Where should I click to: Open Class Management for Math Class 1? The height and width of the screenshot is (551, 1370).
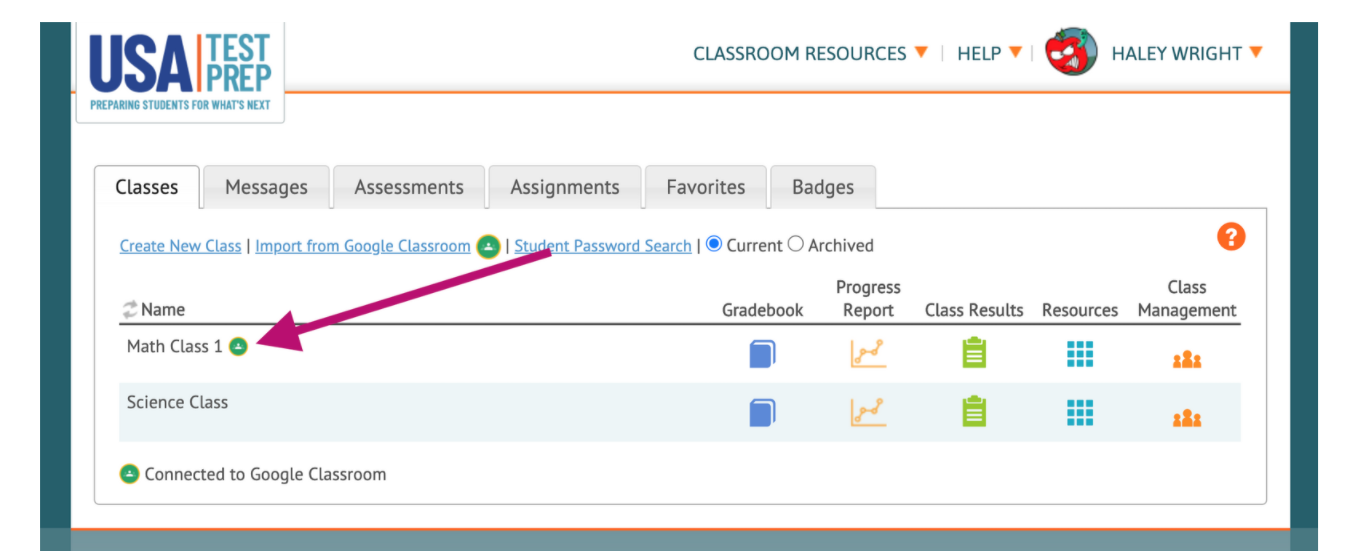pyautogui.click(x=1187, y=359)
